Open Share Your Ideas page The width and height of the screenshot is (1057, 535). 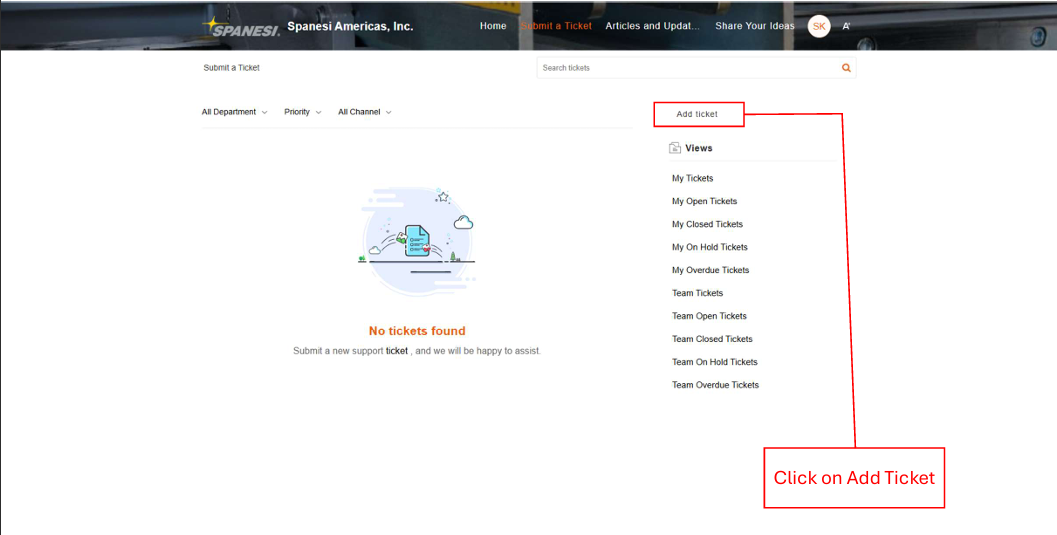756,26
